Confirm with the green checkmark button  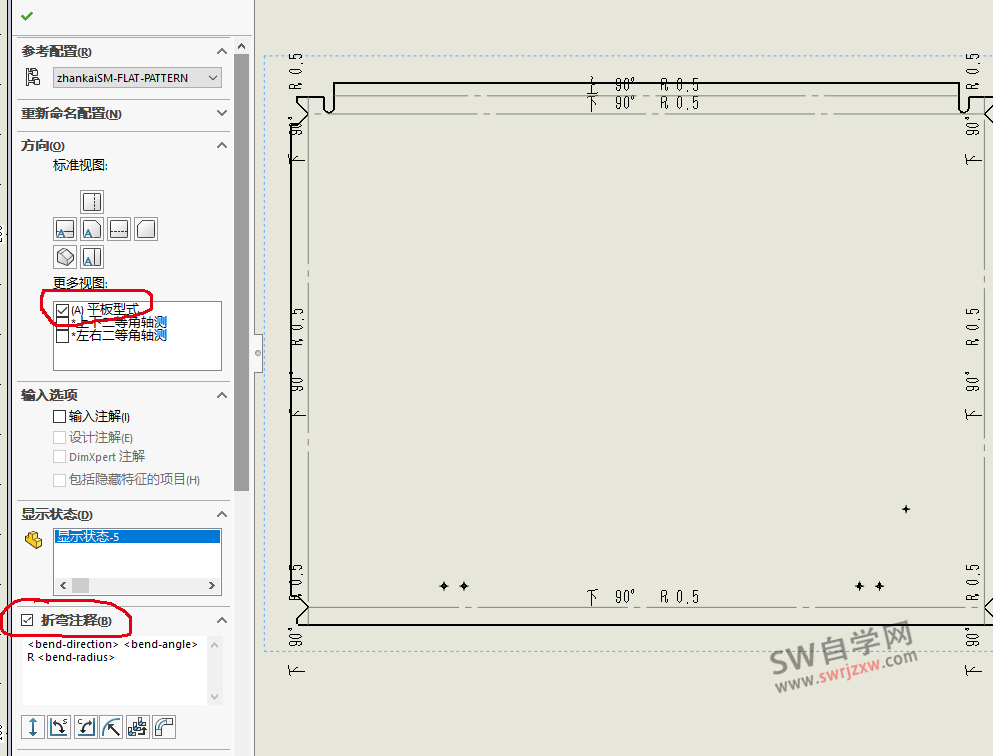(25, 17)
